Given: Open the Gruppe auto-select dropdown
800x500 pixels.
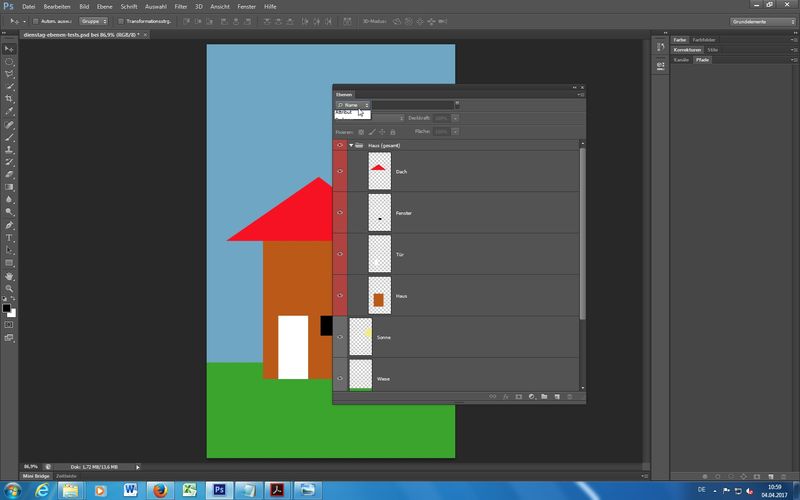Looking at the screenshot, I should click(94, 20).
